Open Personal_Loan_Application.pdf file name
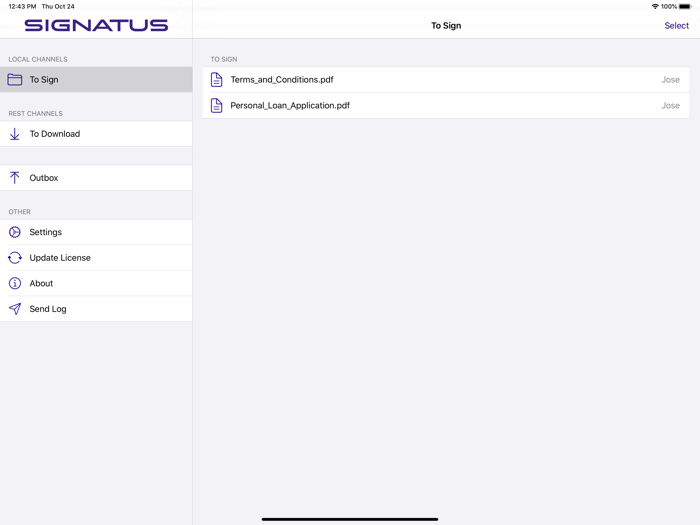Viewport: 700px width, 525px height. point(290,106)
